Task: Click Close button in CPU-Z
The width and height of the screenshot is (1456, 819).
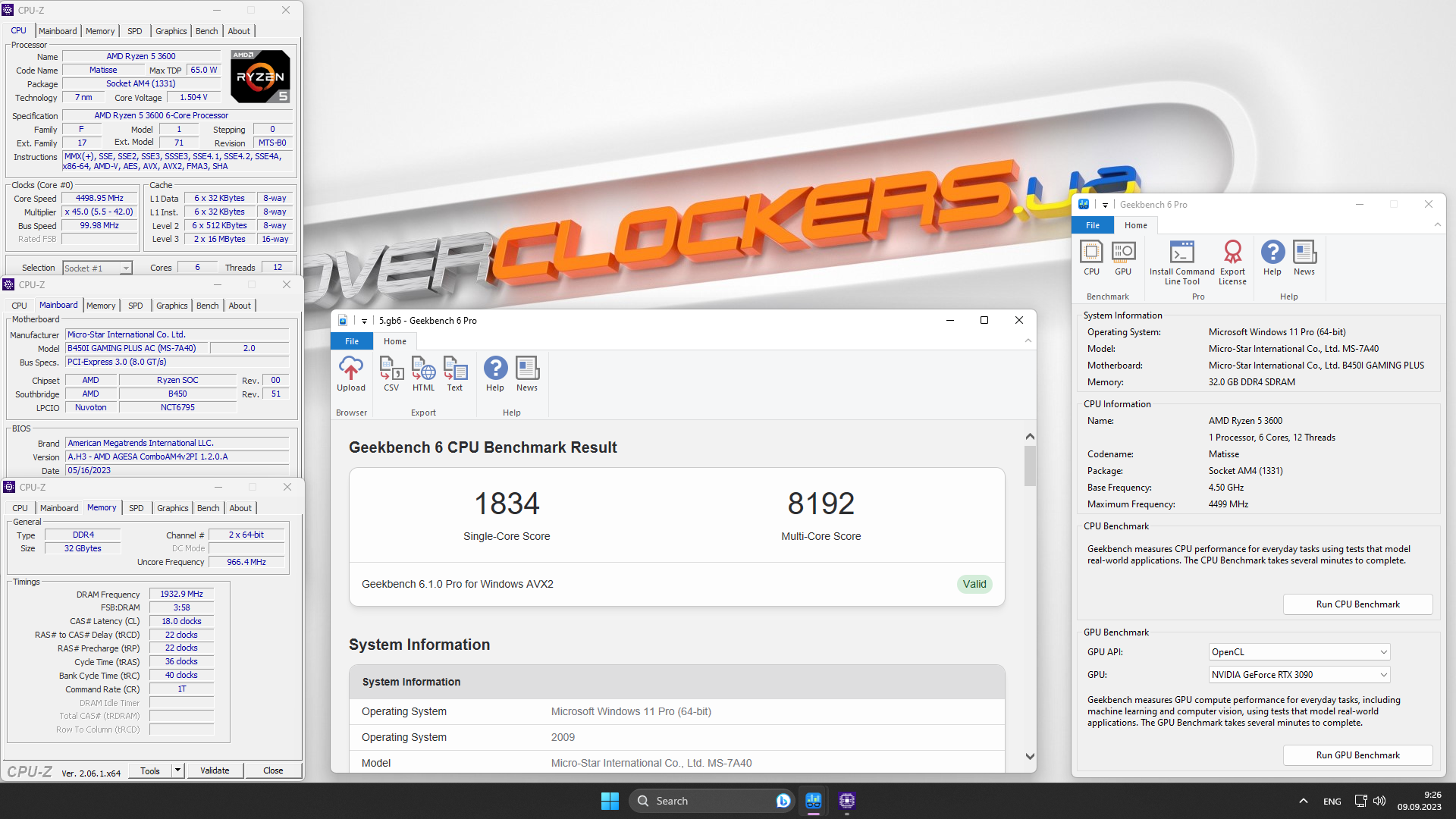Action: (x=273, y=770)
